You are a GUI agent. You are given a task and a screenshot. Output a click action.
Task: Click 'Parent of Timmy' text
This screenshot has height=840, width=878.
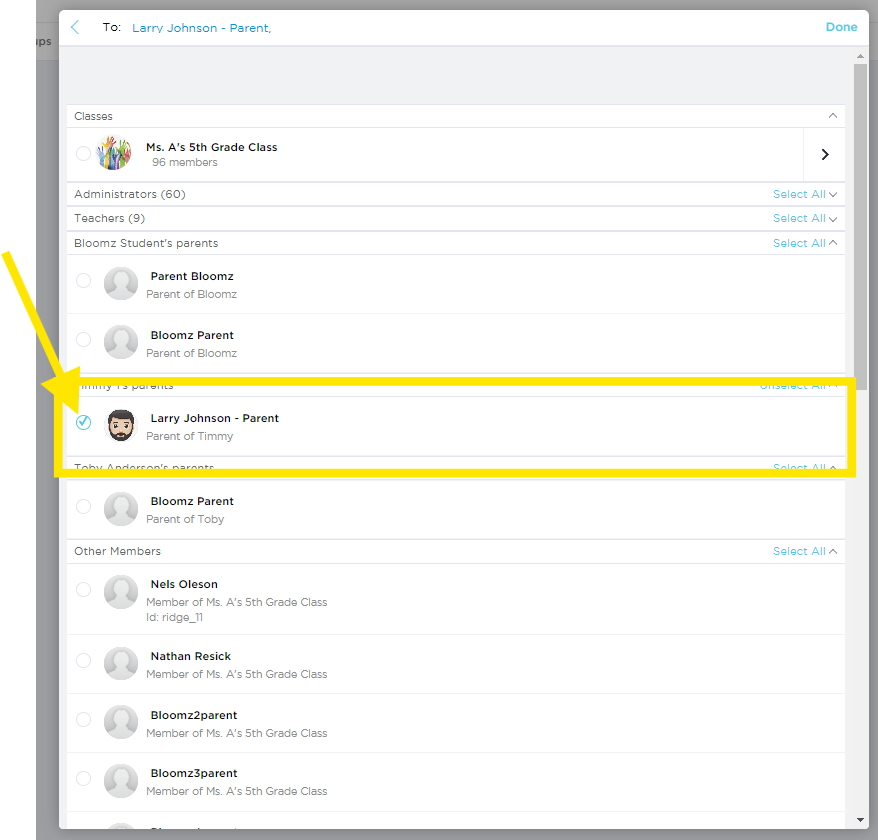tap(189, 436)
